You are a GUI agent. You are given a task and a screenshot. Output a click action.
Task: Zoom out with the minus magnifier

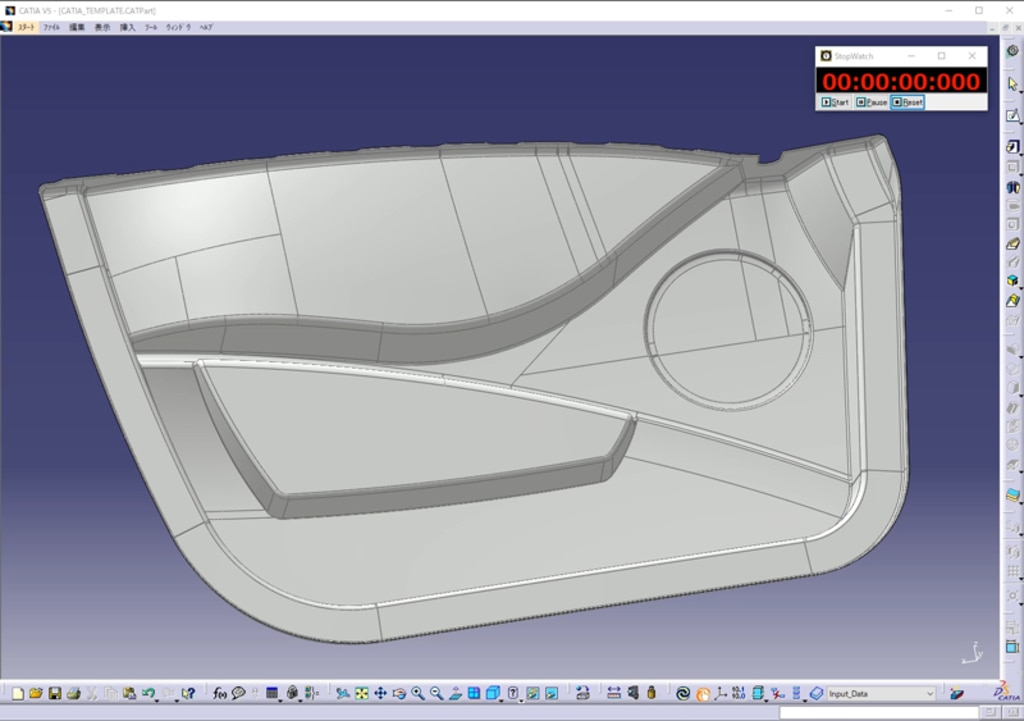tap(436, 694)
